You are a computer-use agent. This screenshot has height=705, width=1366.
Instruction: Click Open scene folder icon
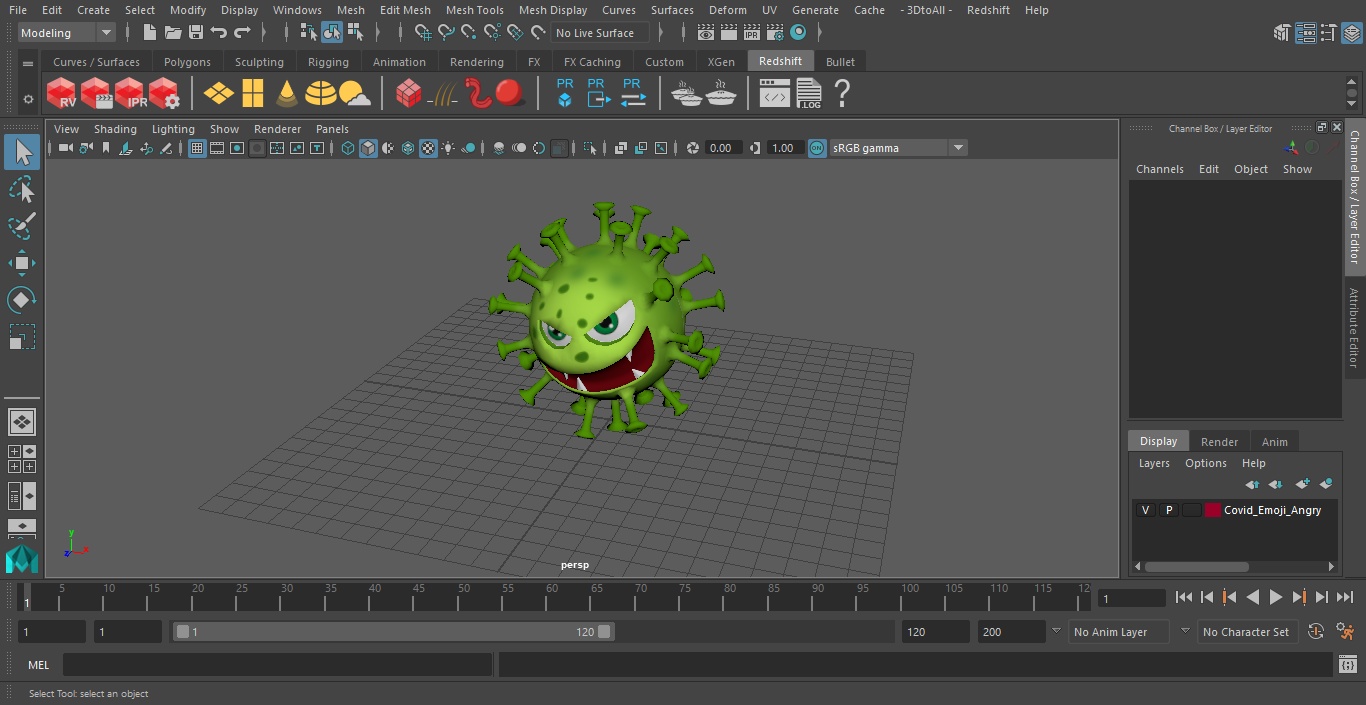tap(172, 33)
